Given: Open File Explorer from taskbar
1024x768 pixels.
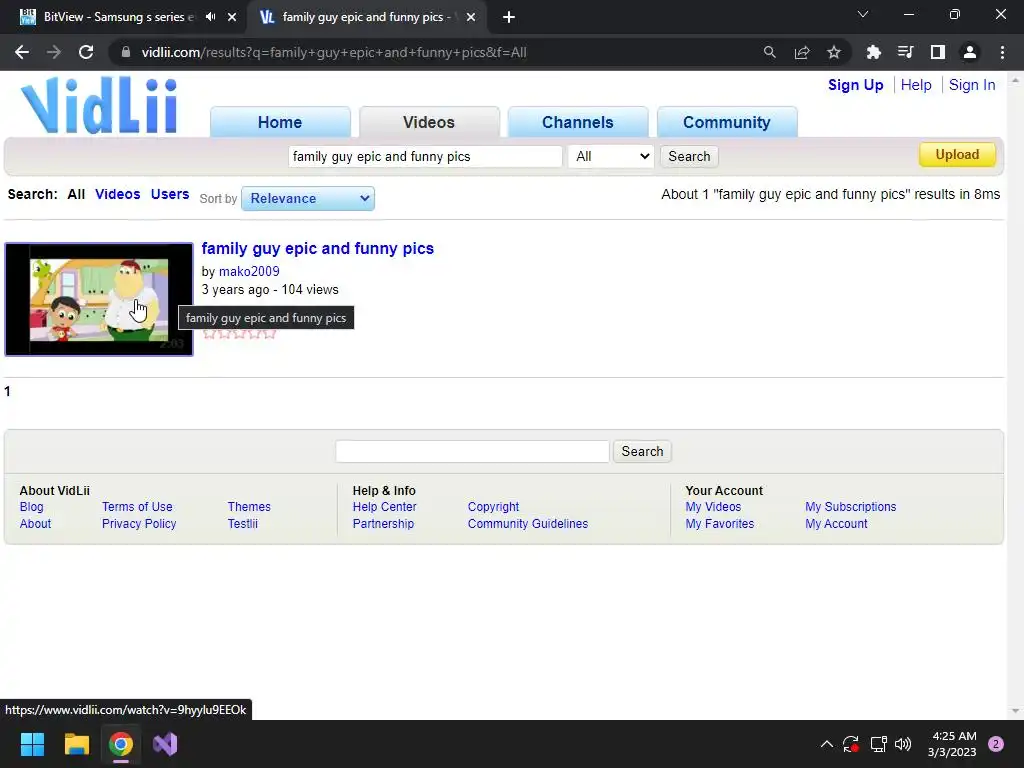Looking at the screenshot, I should tap(76, 744).
